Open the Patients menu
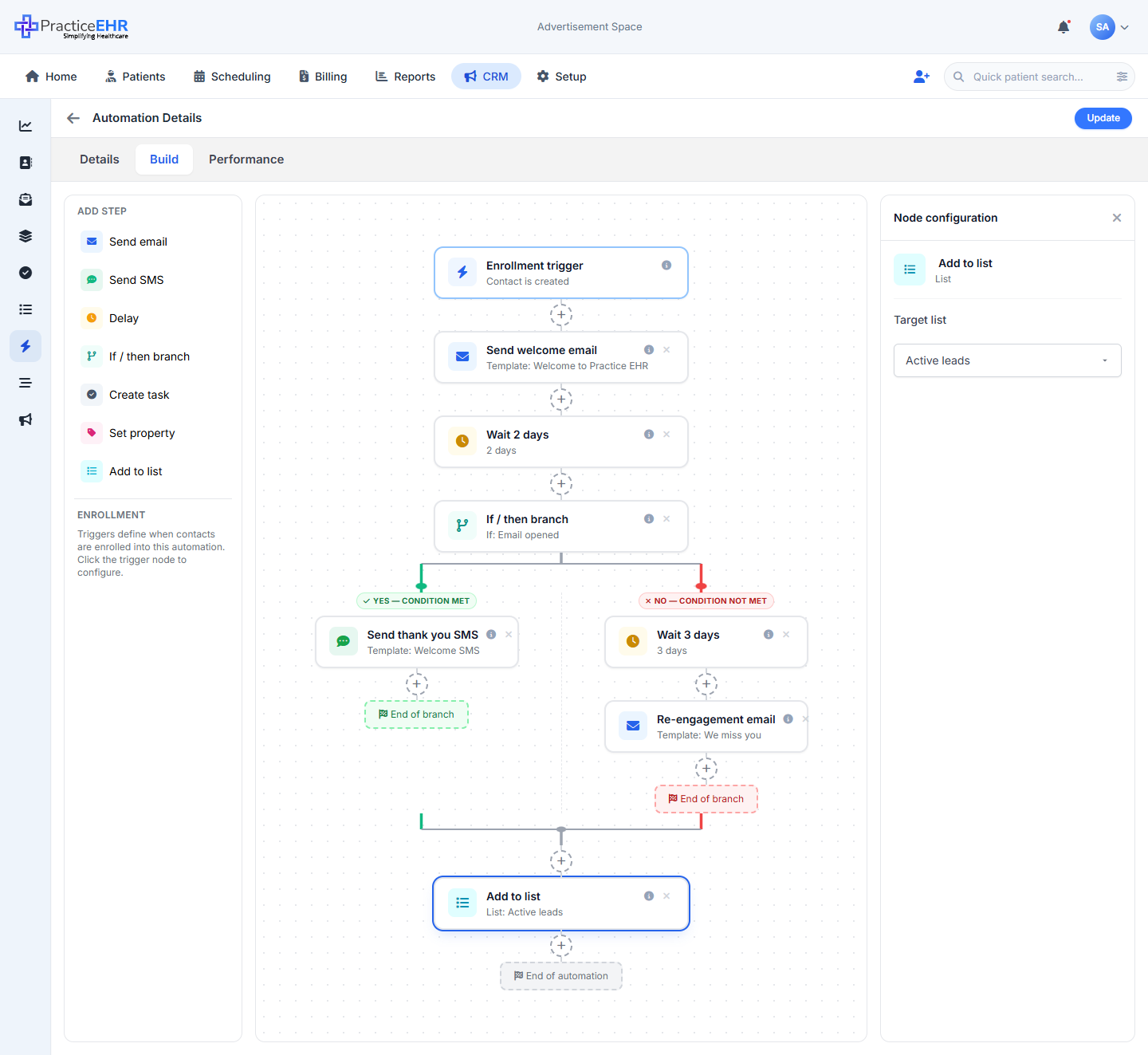 tap(135, 77)
